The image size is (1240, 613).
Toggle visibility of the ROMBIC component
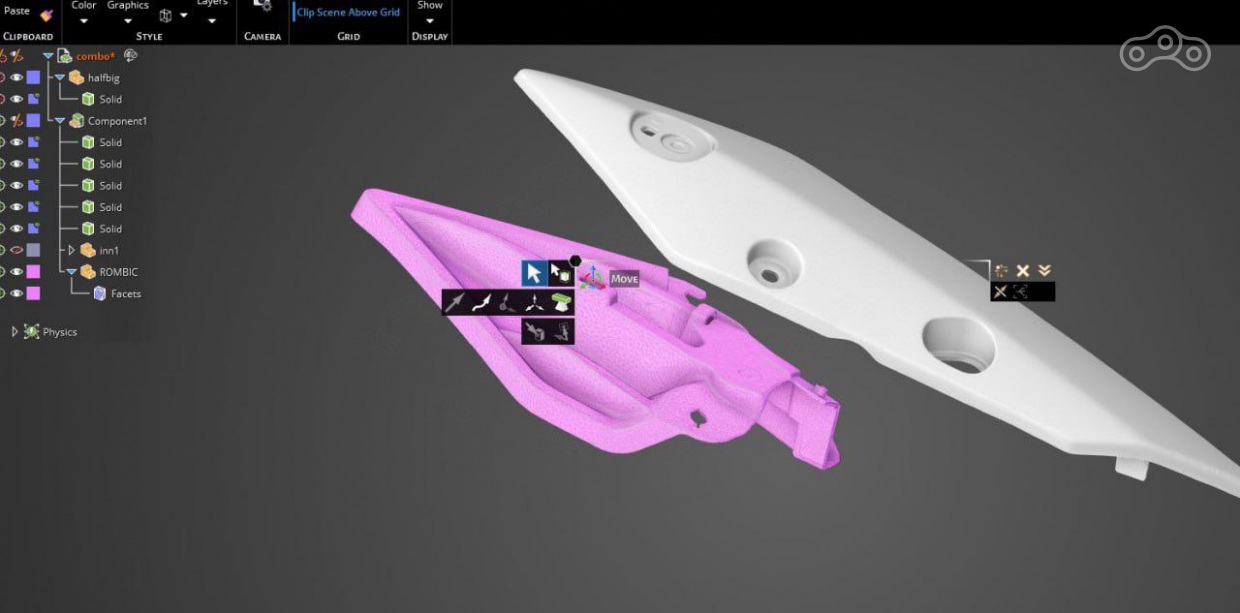coord(16,272)
